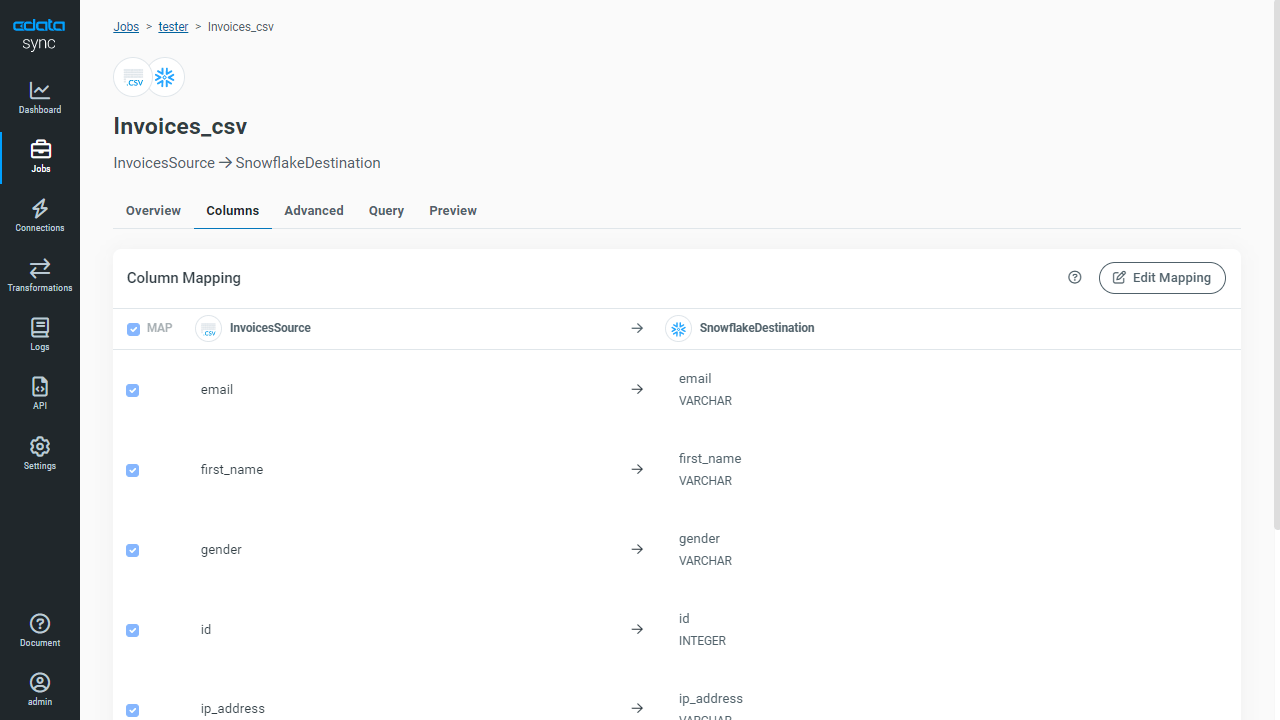Toggle the MAP select-all checkbox

click(x=133, y=329)
